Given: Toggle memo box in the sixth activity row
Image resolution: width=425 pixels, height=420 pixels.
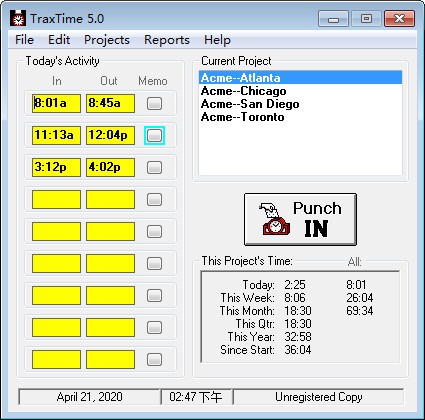Looking at the screenshot, I should (154, 263).
